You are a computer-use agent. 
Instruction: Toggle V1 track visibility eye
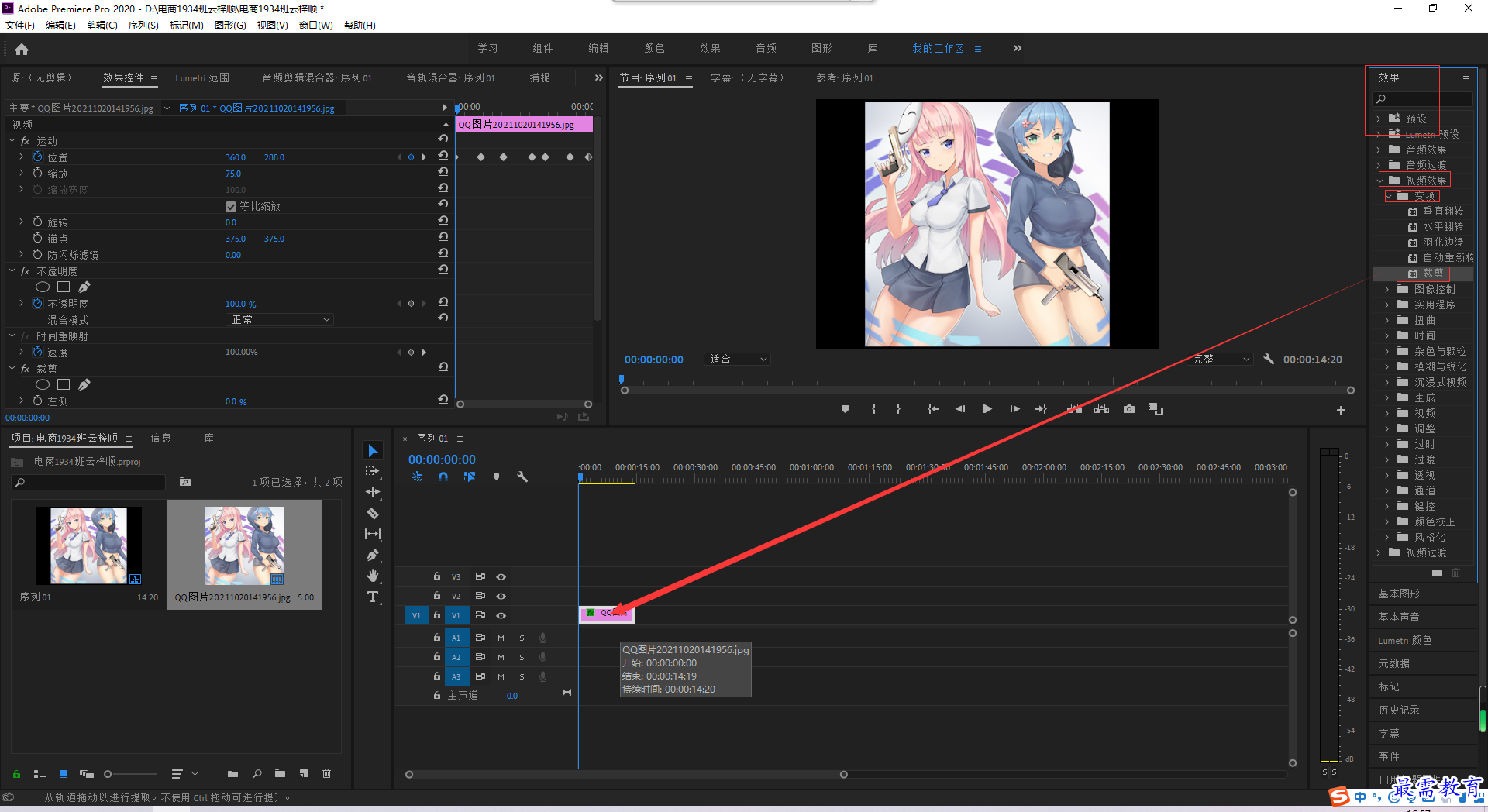pyautogui.click(x=501, y=615)
